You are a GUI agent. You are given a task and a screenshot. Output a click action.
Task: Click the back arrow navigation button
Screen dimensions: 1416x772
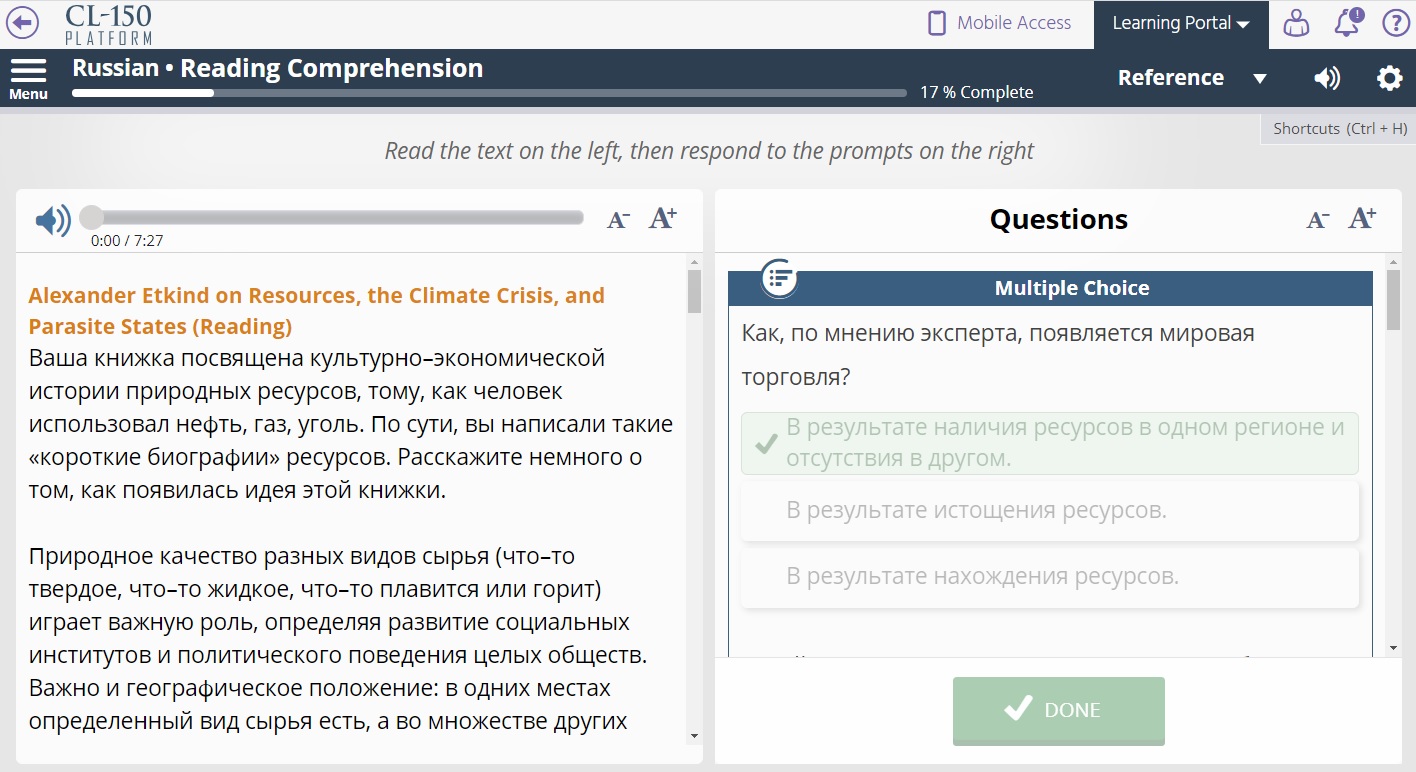point(22,22)
